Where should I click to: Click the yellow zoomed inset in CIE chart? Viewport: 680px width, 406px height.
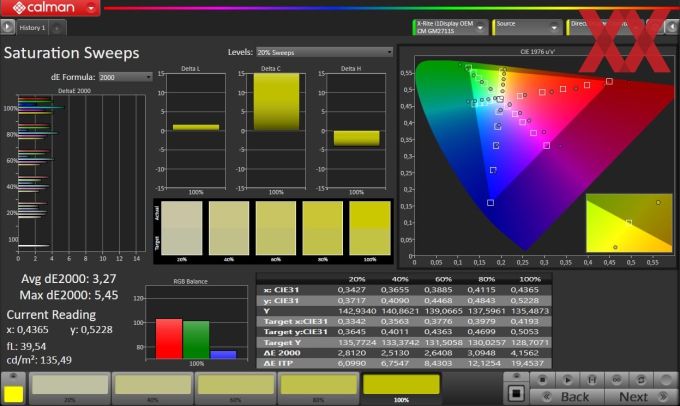tap(629, 223)
